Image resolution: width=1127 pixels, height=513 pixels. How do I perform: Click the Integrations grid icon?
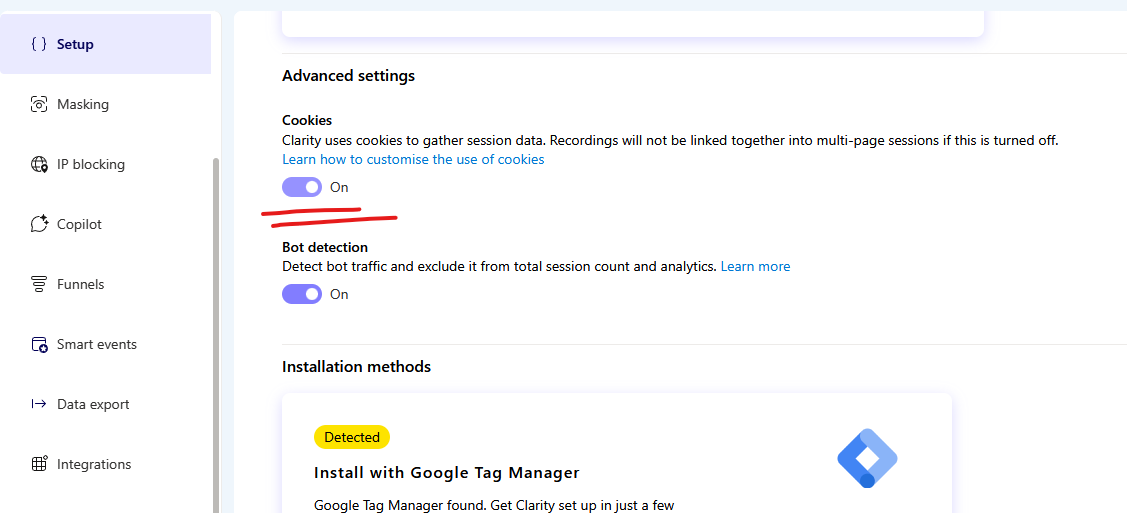[x=39, y=464]
